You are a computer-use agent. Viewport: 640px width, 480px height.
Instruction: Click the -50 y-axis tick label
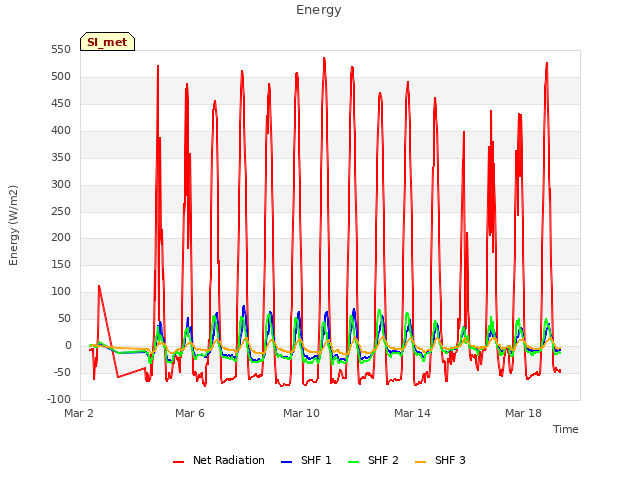point(62,372)
